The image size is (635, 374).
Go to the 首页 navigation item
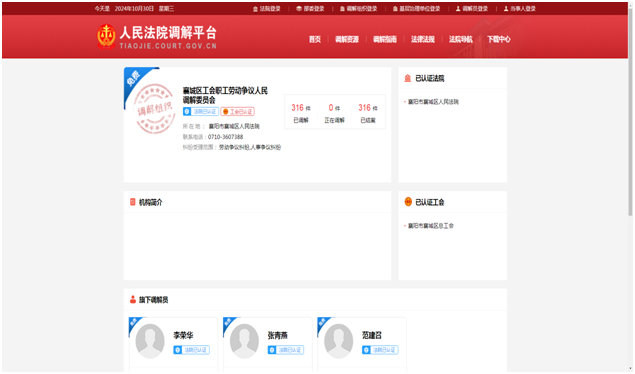point(315,39)
